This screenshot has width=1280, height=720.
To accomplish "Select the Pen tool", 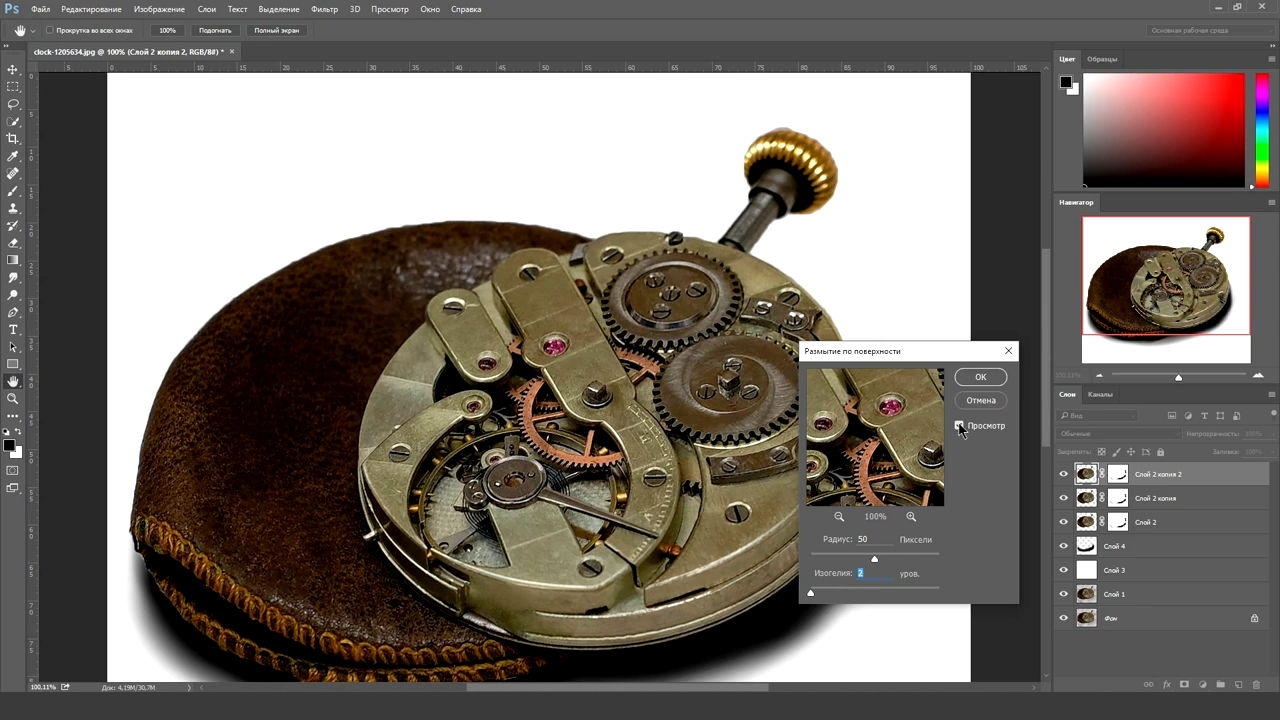I will 13,312.
